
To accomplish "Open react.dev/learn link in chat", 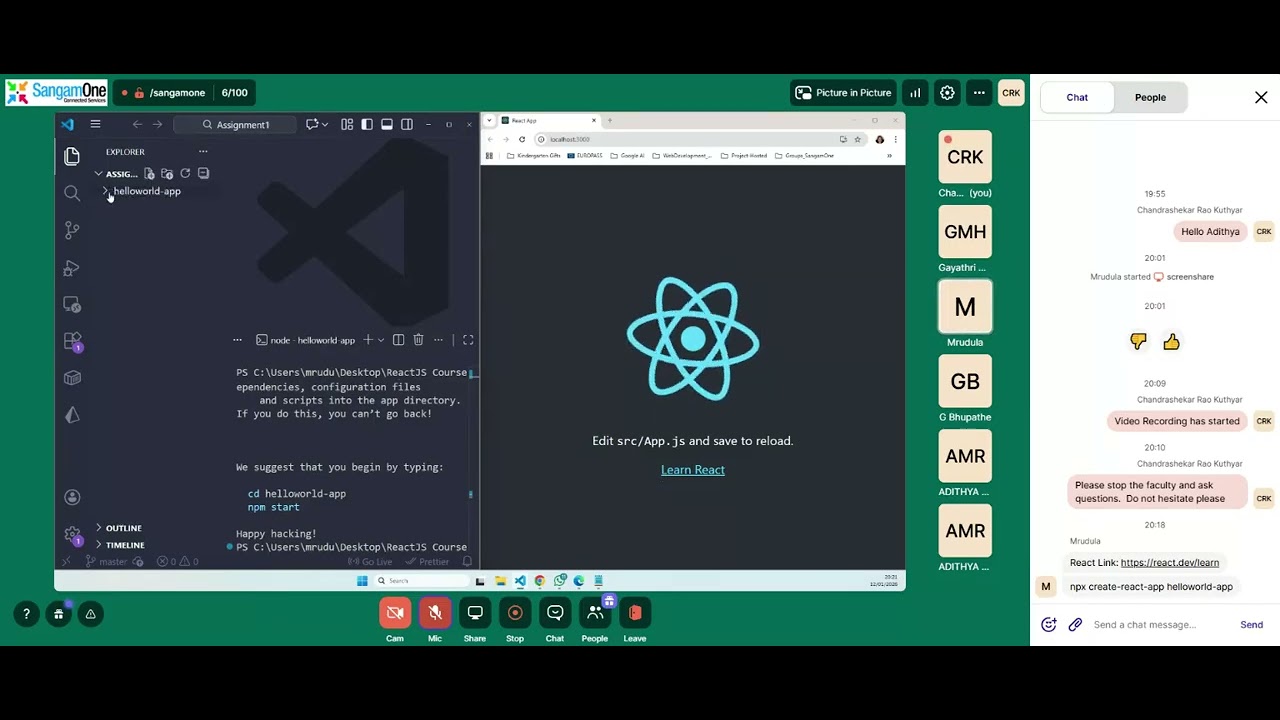I will point(1170,563).
